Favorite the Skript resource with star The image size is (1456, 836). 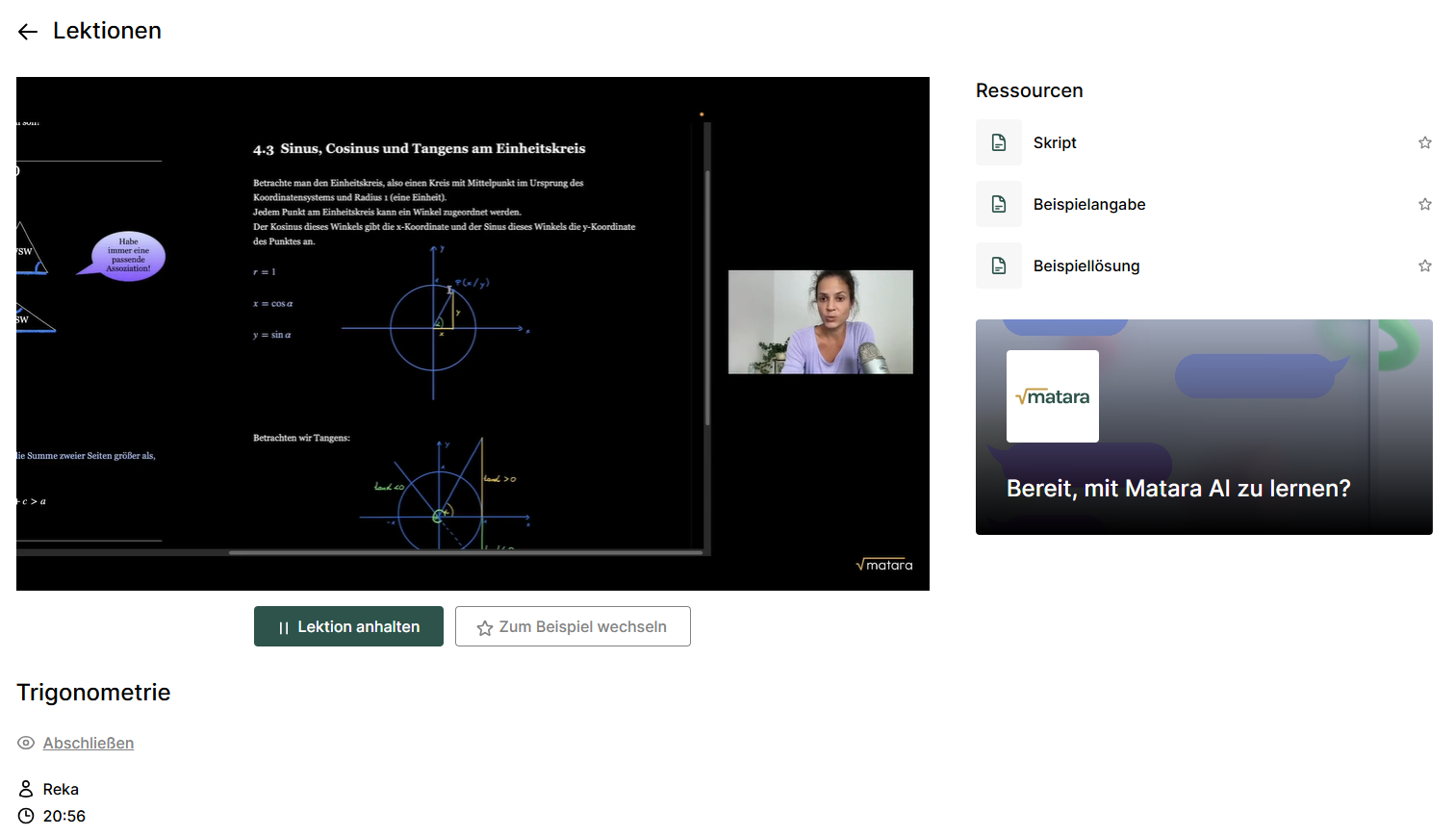click(x=1425, y=142)
